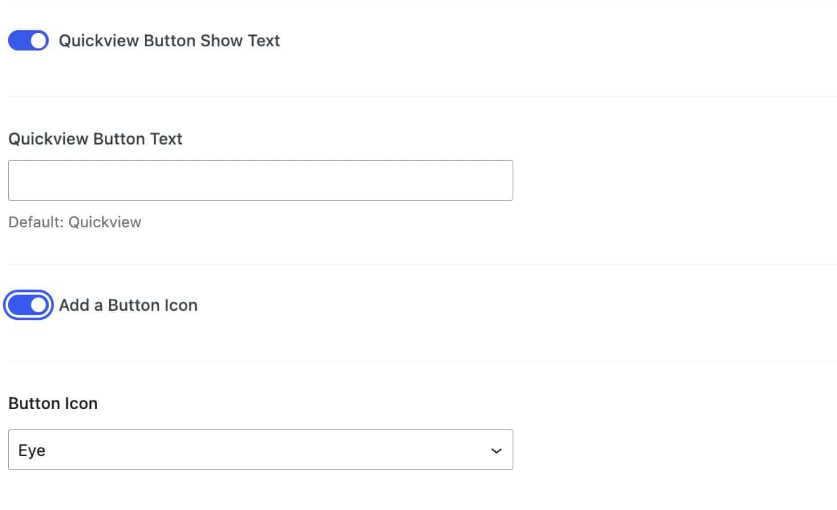
Task: Click the blue track of the focused icon switch
Action: point(19,305)
